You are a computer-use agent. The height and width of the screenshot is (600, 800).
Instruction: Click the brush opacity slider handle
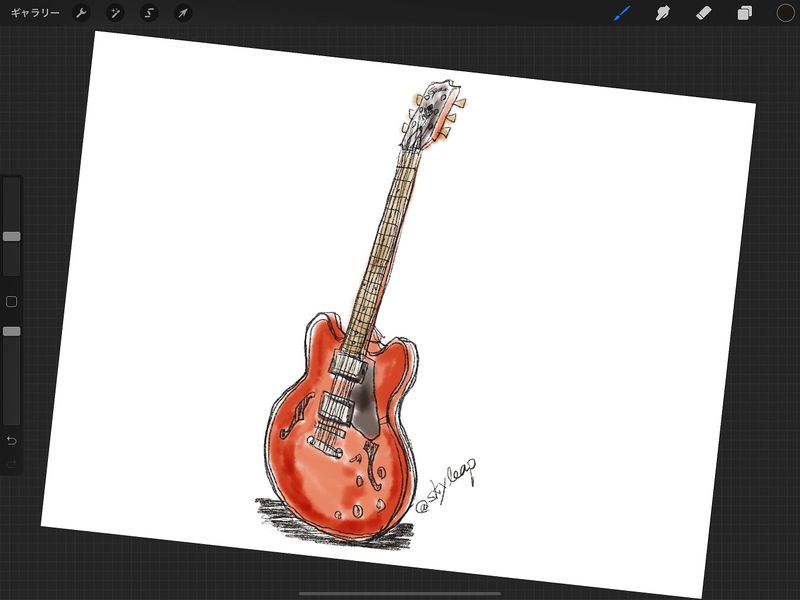point(12,331)
